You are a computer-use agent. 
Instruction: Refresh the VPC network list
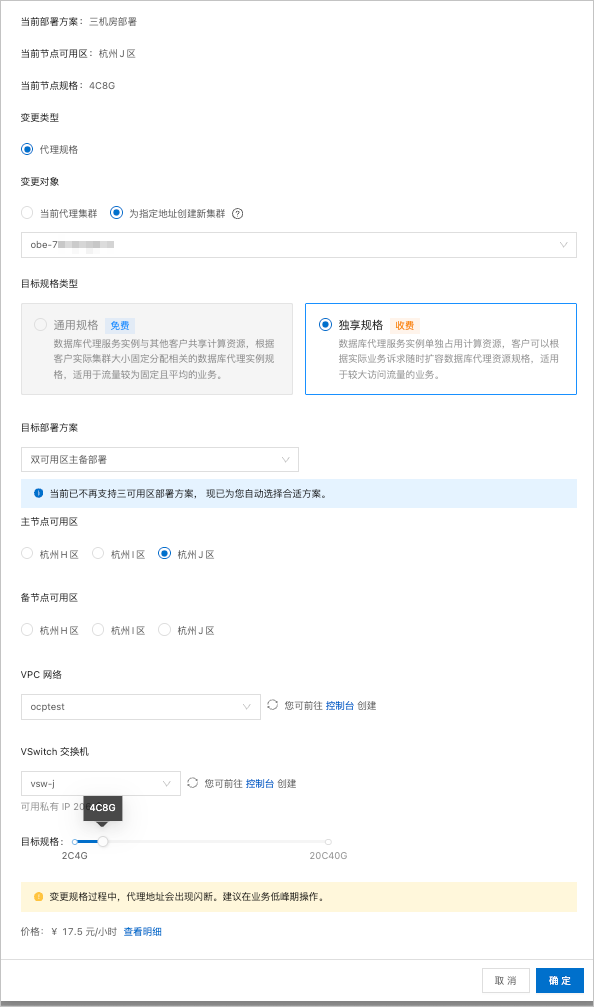pyautogui.click(x=272, y=705)
